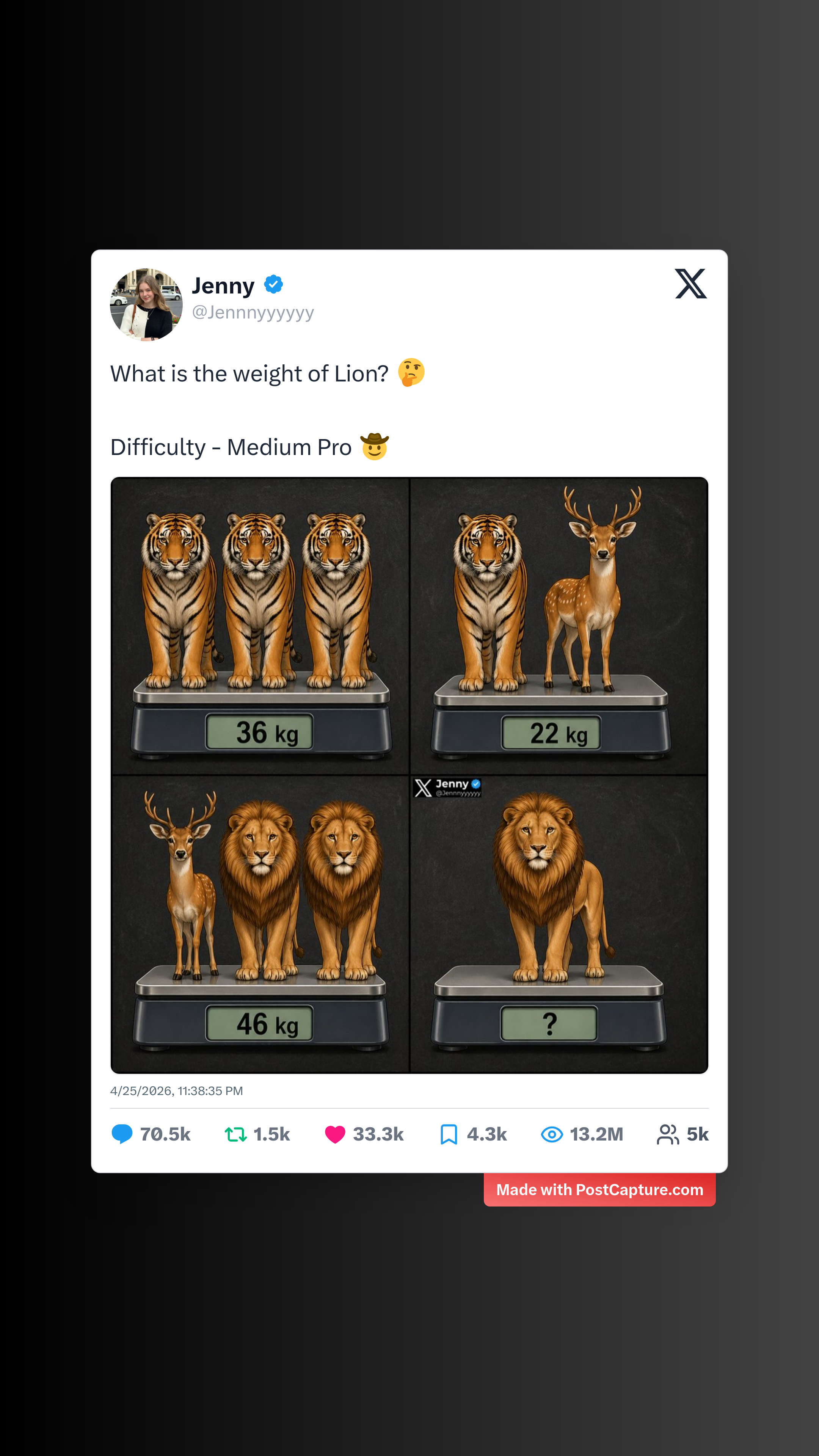
Task: Click the thinking face emoji
Action: pos(411,372)
